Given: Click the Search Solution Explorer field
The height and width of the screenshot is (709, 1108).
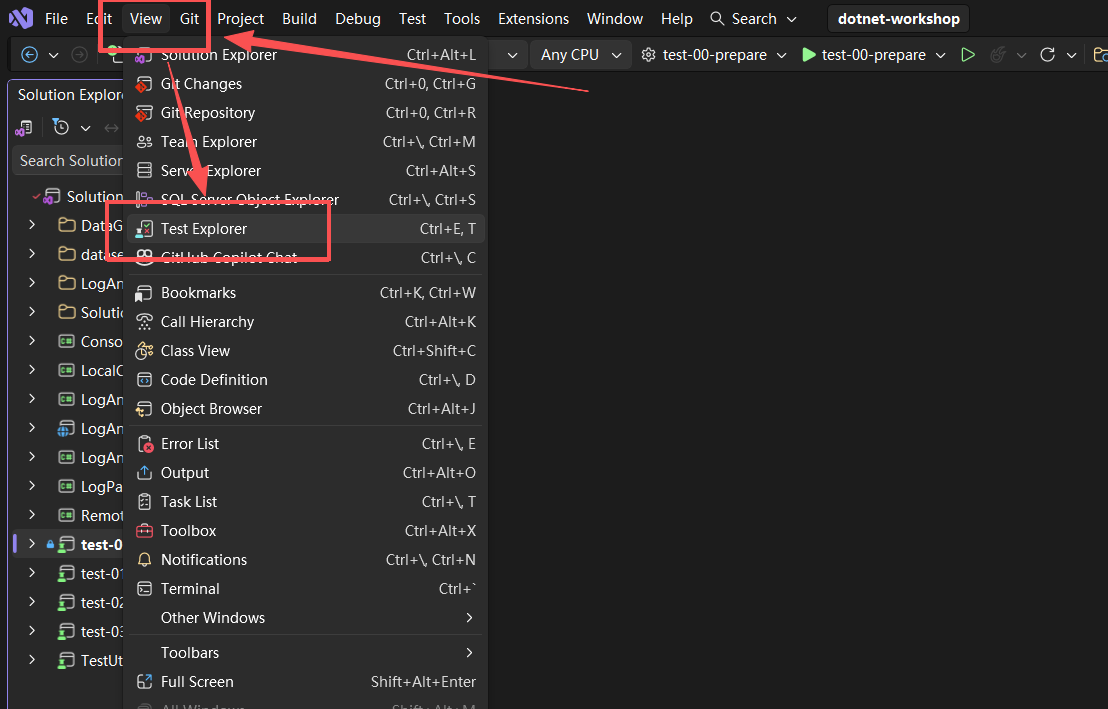Looking at the screenshot, I should tap(69, 161).
